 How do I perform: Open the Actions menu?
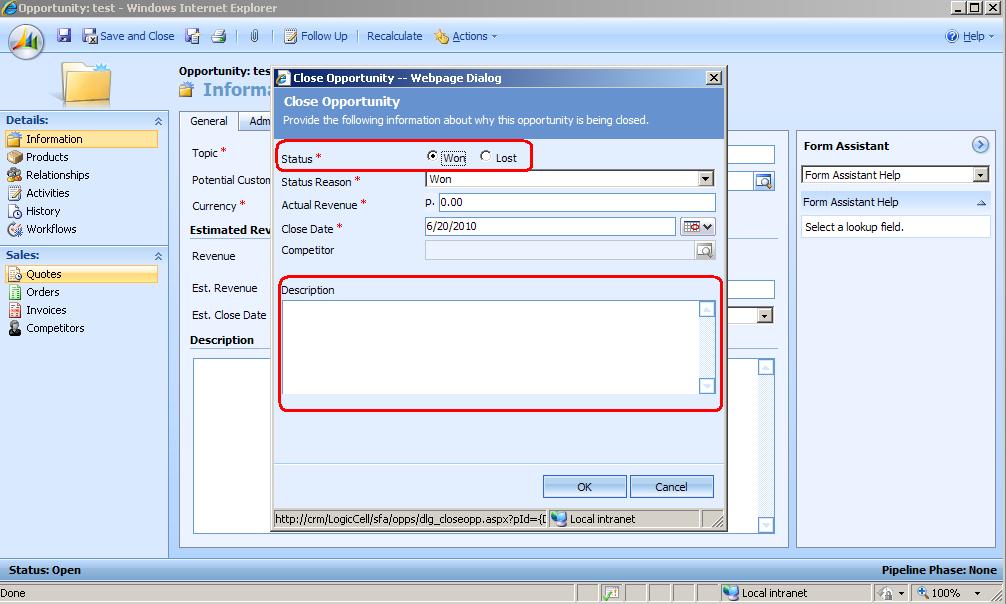(465, 36)
